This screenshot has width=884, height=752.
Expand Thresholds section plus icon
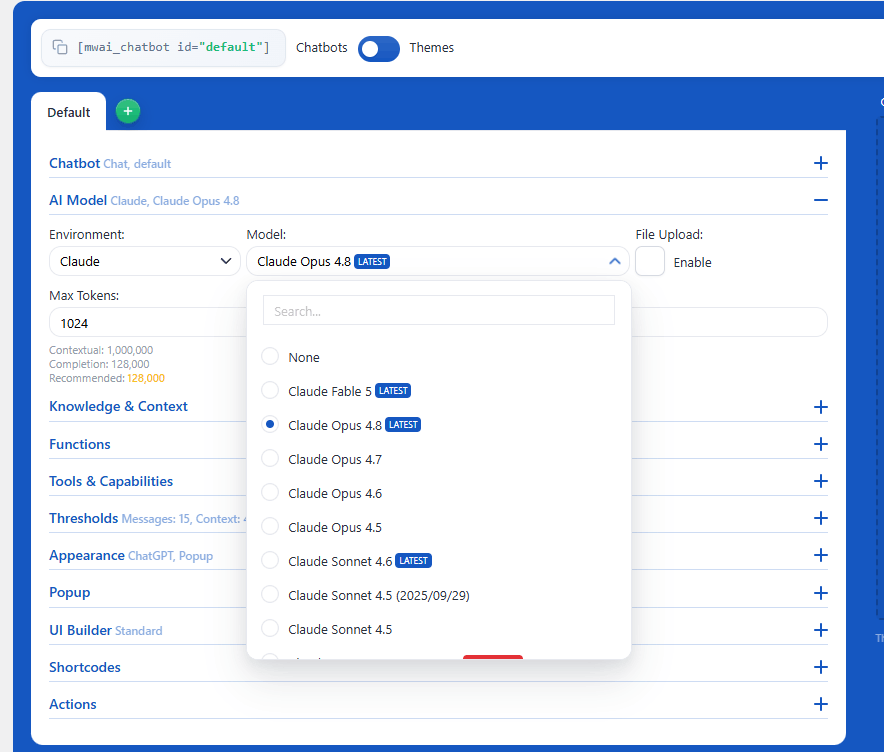(x=820, y=519)
